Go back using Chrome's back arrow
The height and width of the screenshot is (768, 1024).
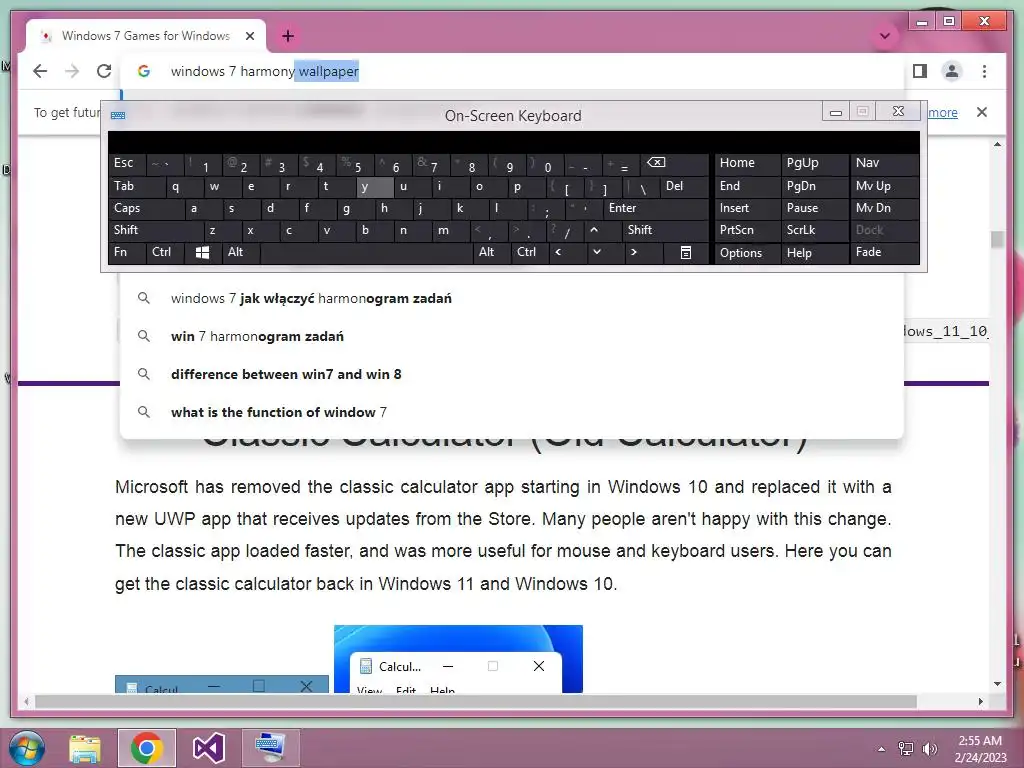[x=40, y=71]
